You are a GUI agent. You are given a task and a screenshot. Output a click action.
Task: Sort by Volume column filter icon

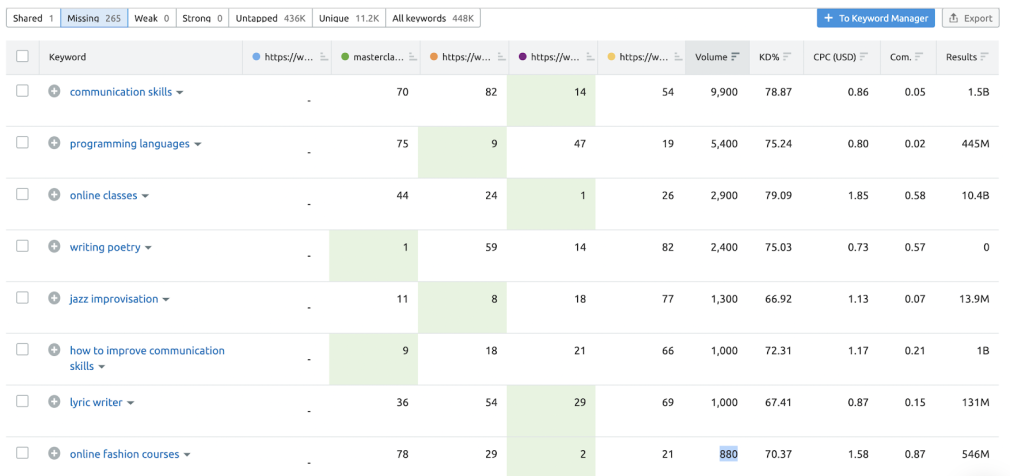[x=736, y=57]
